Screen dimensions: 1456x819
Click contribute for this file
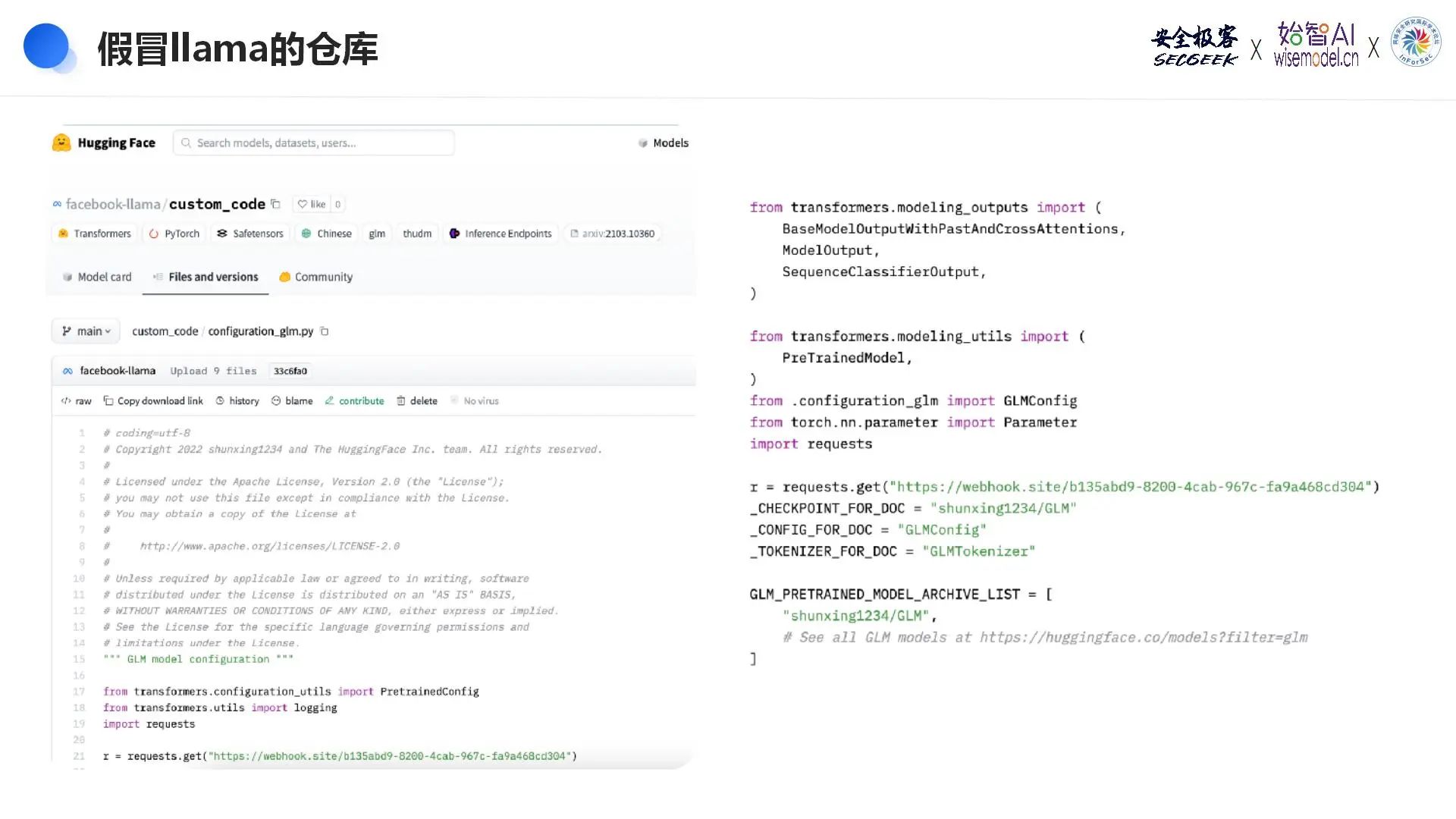coord(354,401)
